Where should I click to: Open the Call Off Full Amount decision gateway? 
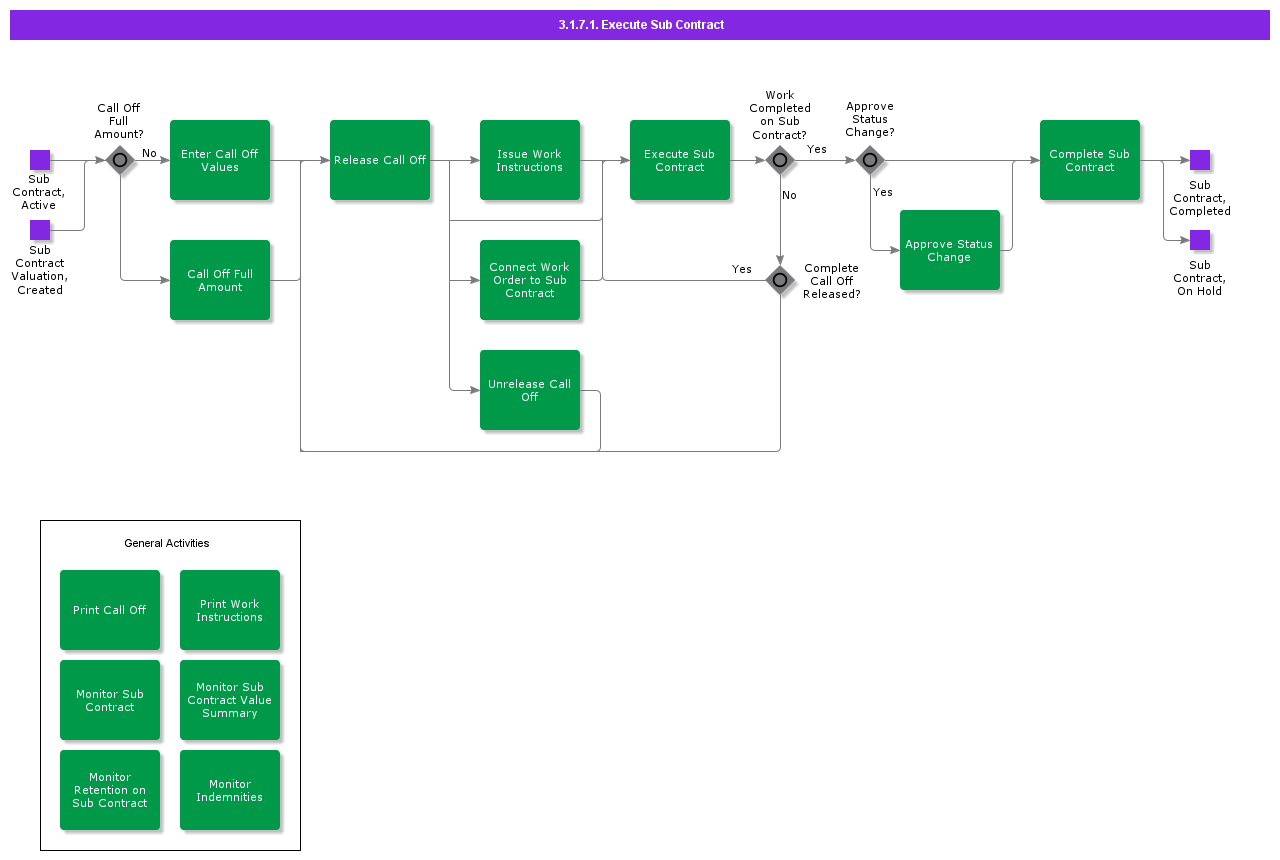(x=120, y=160)
